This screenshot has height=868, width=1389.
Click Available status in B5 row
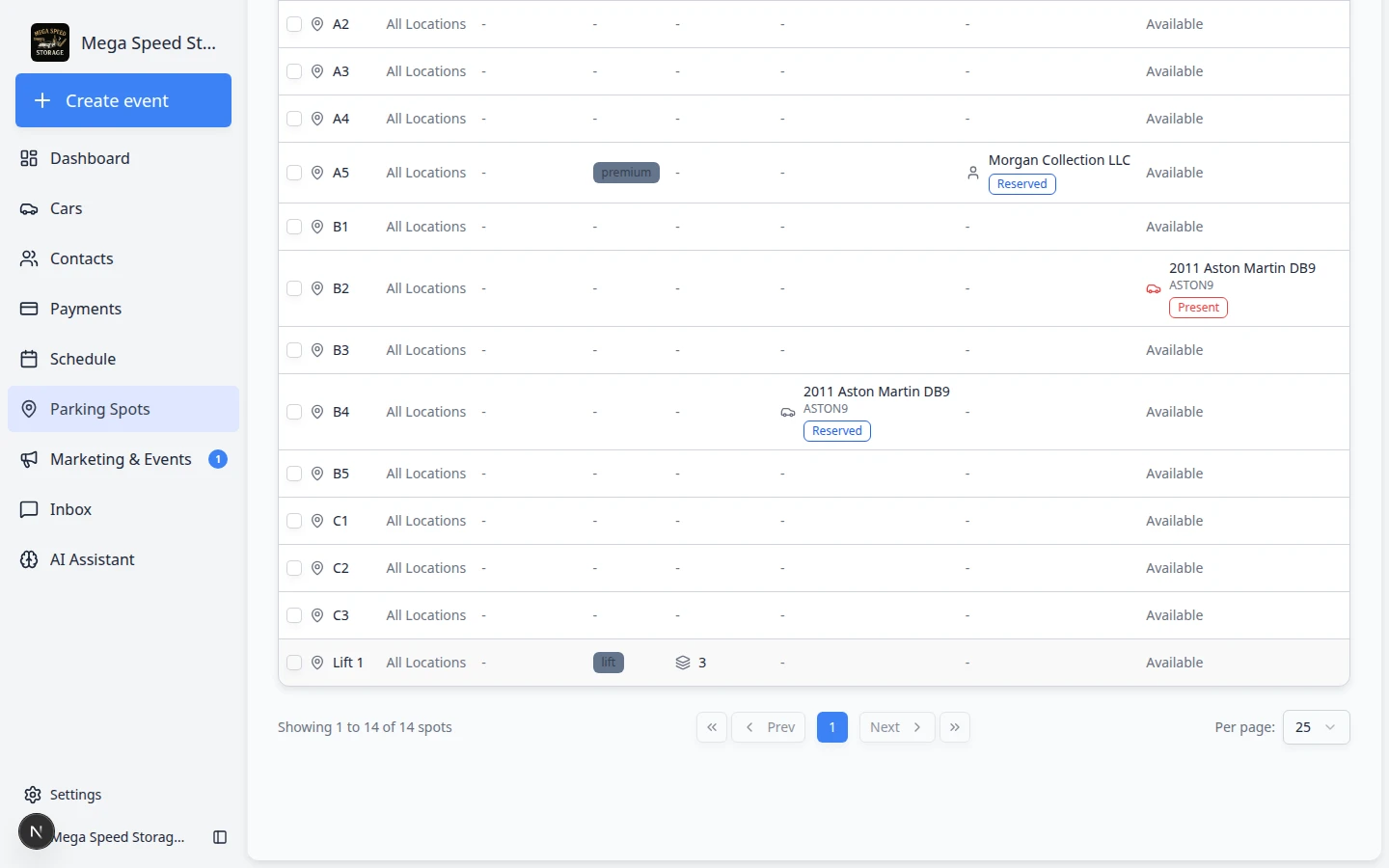click(1174, 474)
